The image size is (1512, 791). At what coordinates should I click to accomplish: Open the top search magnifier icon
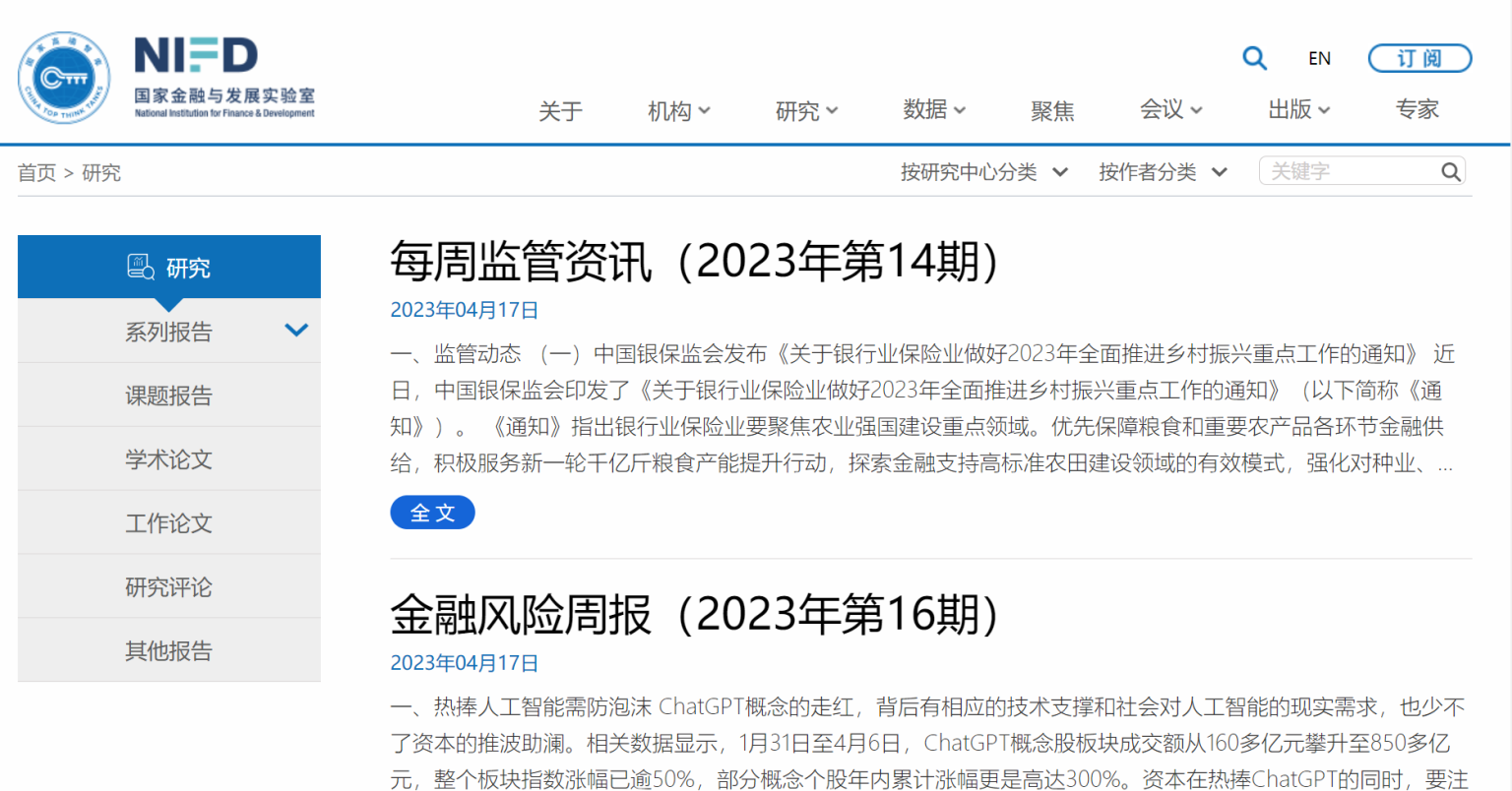pos(1254,58)
